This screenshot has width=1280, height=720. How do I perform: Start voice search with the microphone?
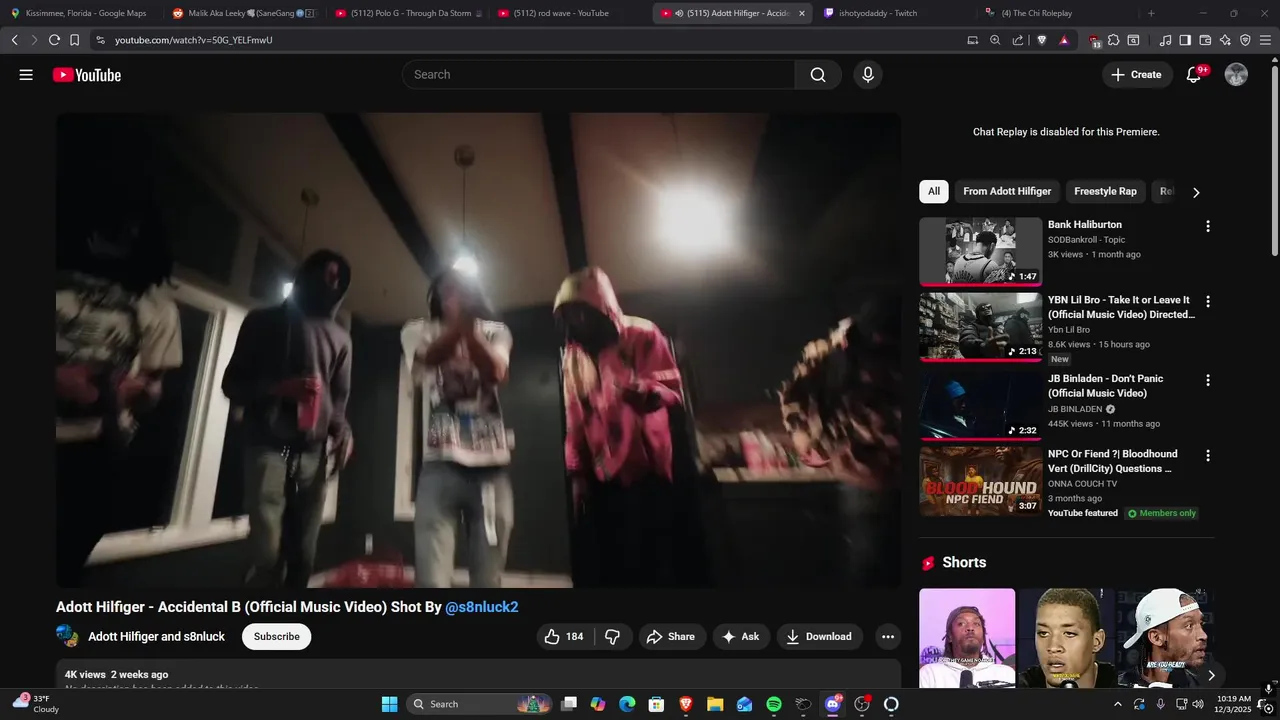coord(868,75)
